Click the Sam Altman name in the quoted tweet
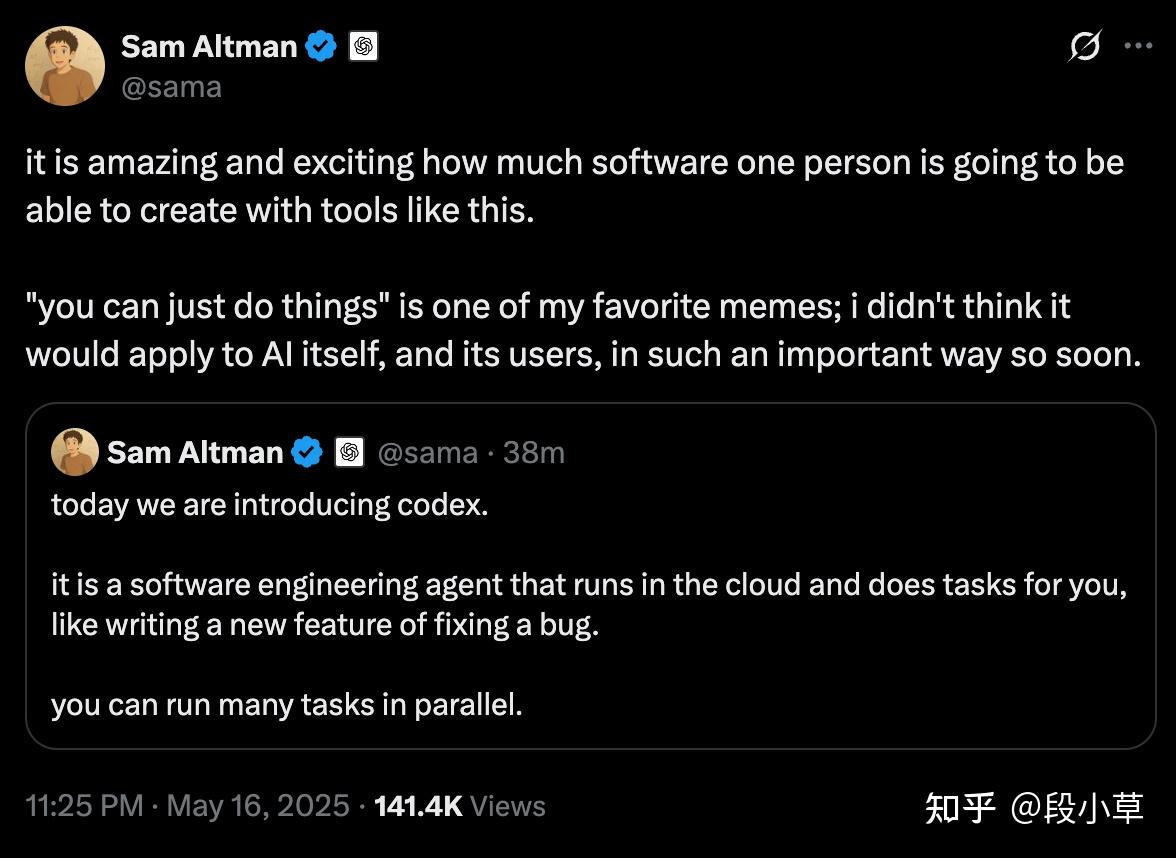Viewport: 1176px width, 858px height. pos(195,453)
